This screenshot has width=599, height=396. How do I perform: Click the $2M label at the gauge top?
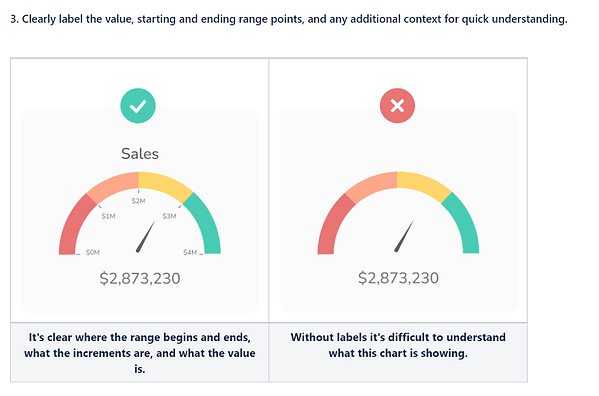click(x=138, y=201)
